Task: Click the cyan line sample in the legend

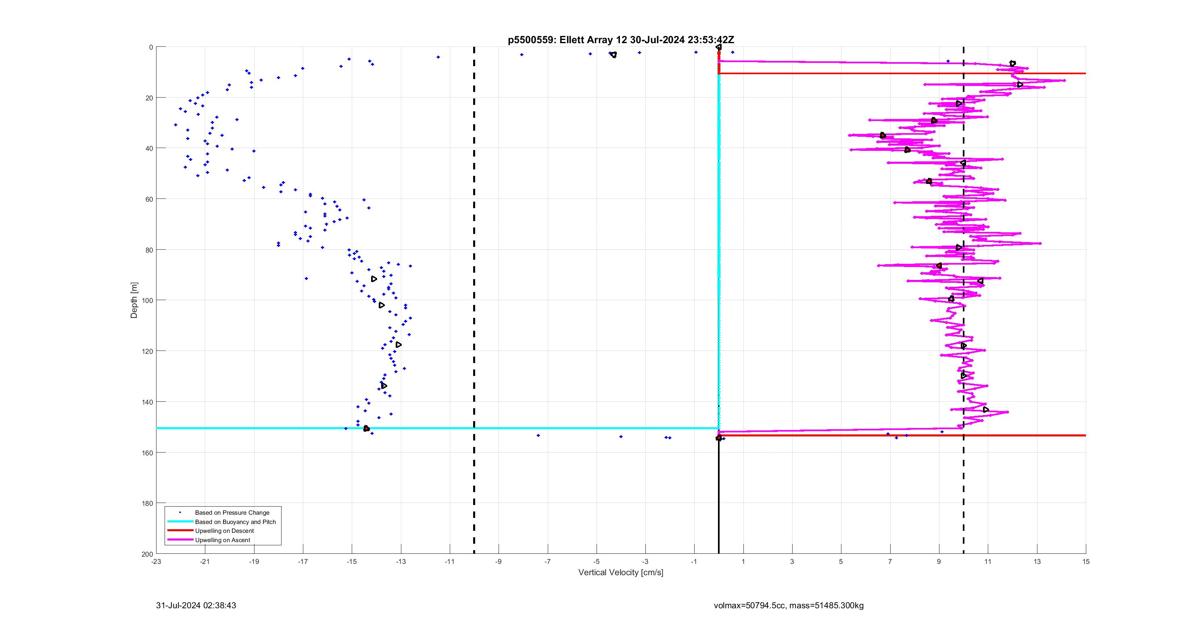Action: point(180,521)
